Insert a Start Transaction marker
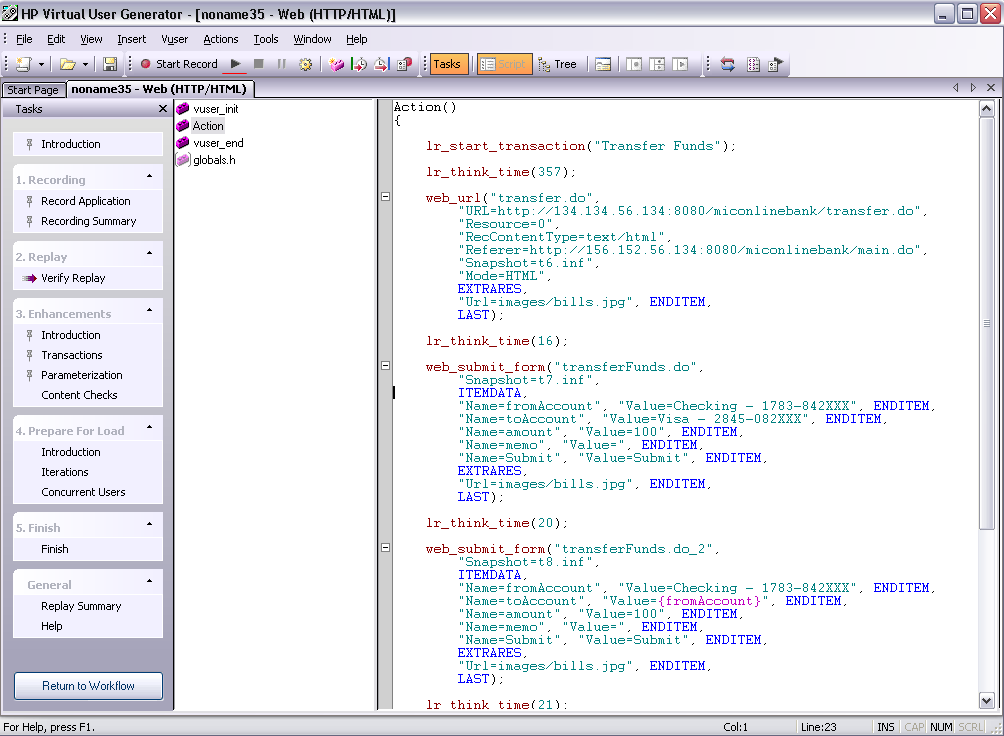Screen dimensions: 1004x736 357,62
